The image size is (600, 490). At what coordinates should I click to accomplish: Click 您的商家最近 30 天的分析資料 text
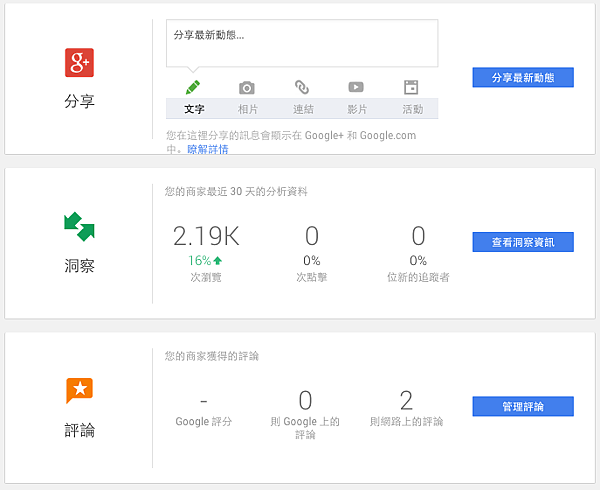coord(236,192)
